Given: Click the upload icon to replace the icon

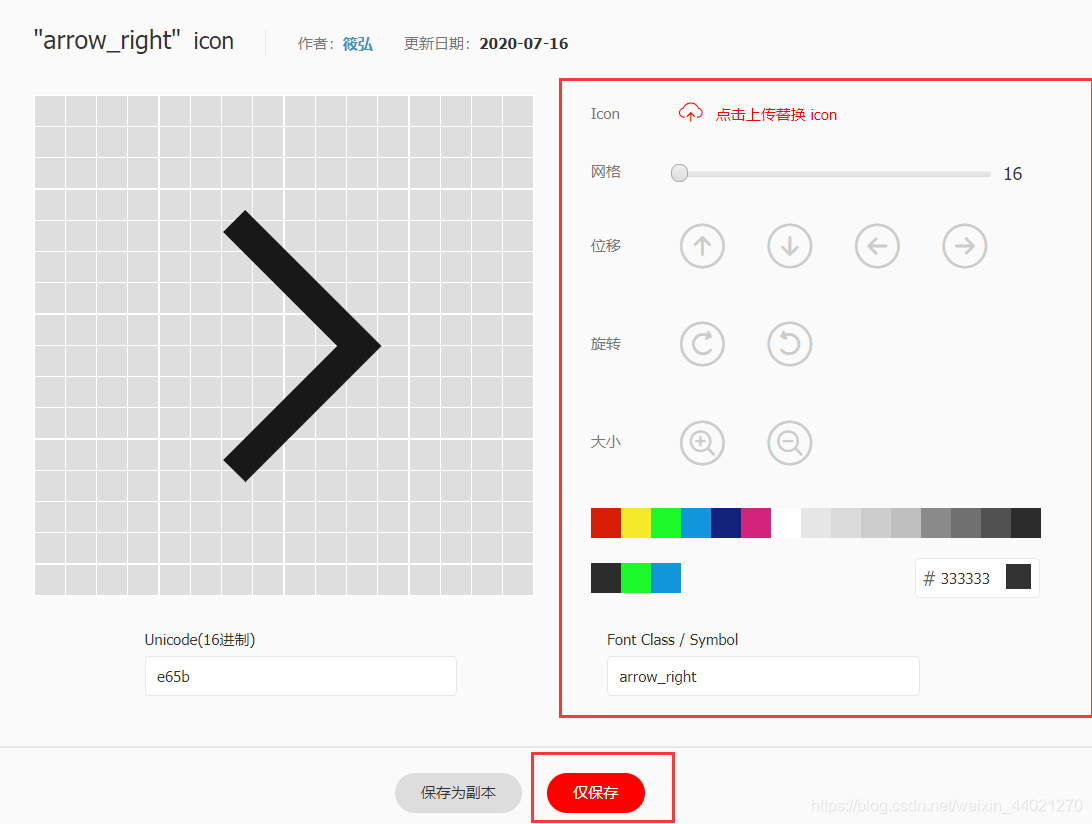Looking at the screenshot, I should point(690,113).
